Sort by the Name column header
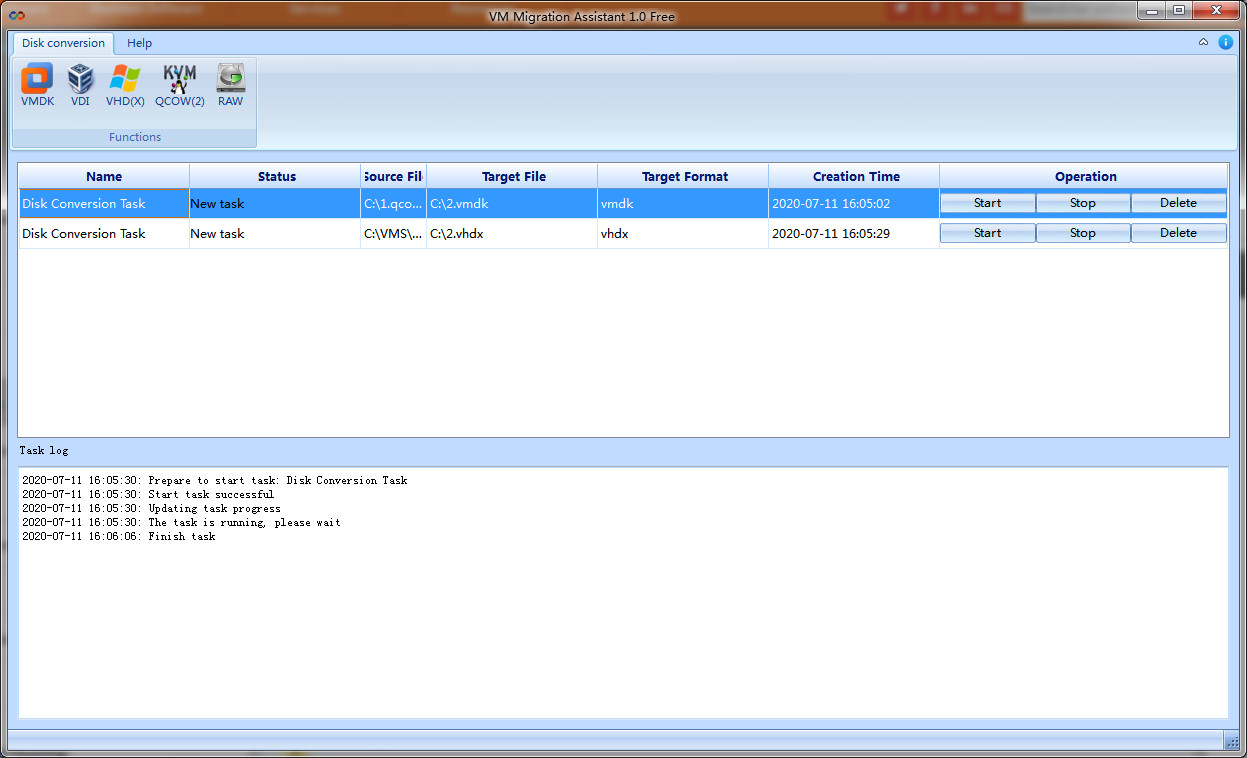1247x758 pixels. tap(104, 176)
